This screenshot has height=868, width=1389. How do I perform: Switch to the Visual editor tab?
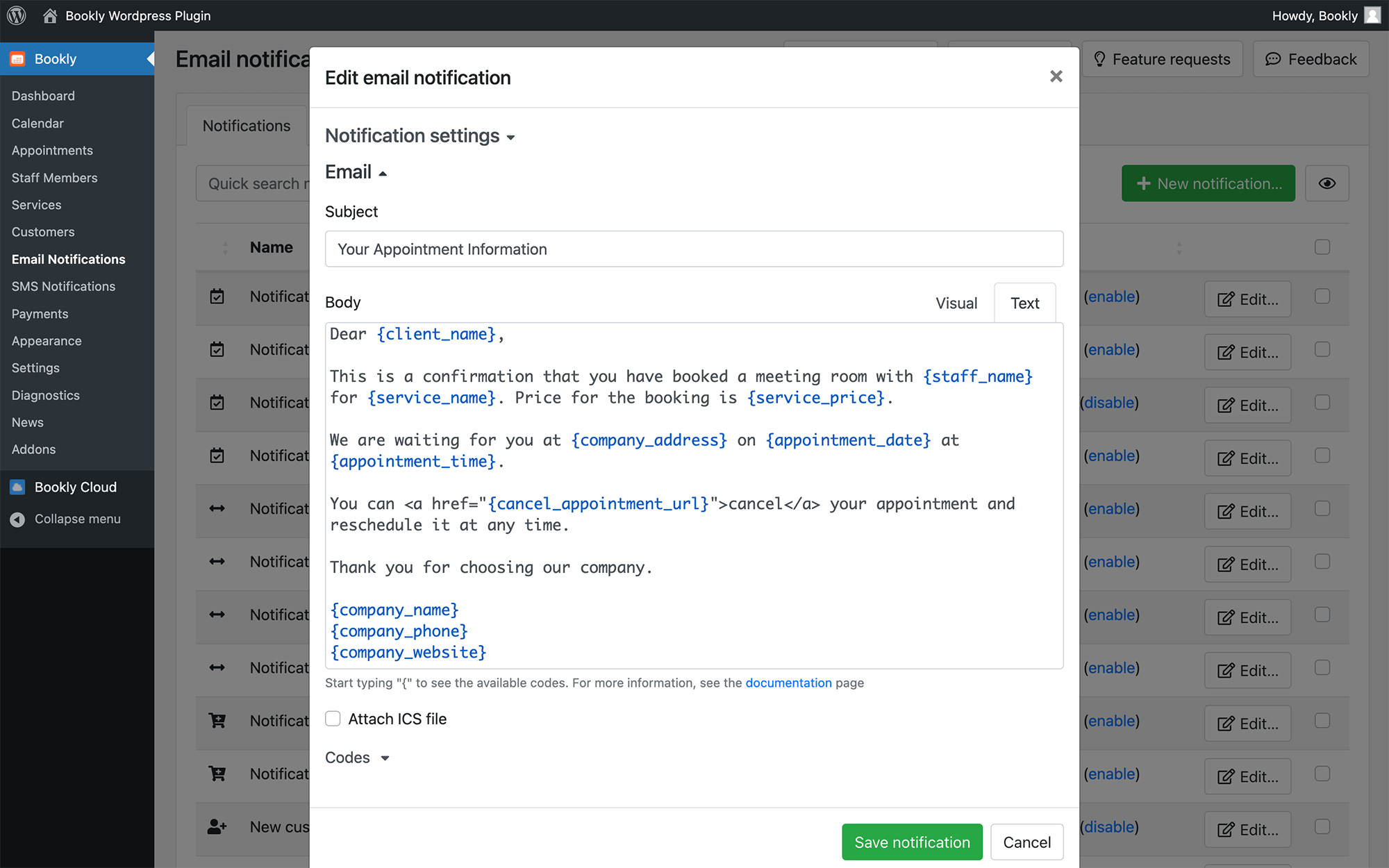[x=956, y=303]
